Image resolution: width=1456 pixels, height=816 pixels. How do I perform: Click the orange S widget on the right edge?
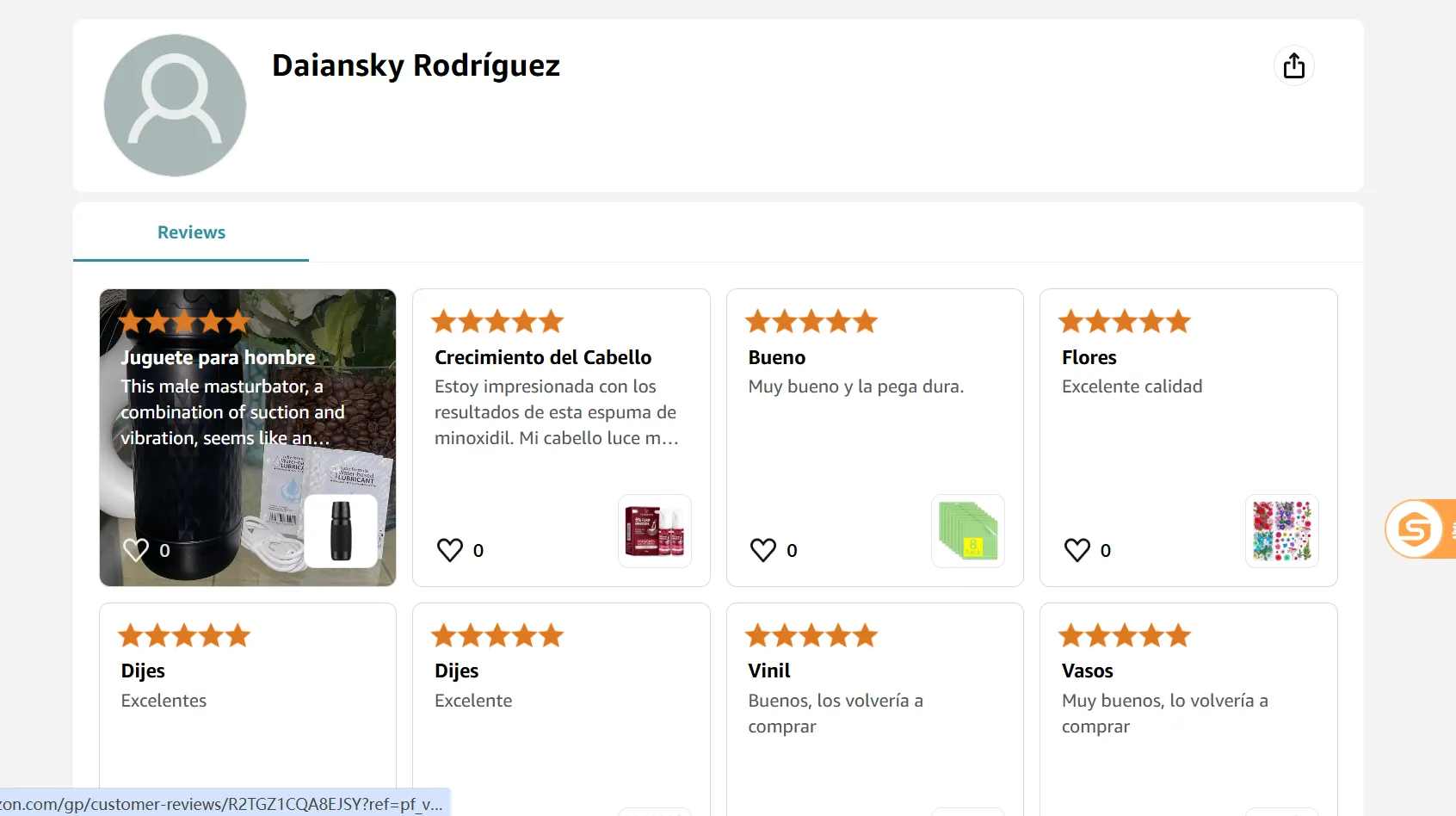(x=1417, y=529)
